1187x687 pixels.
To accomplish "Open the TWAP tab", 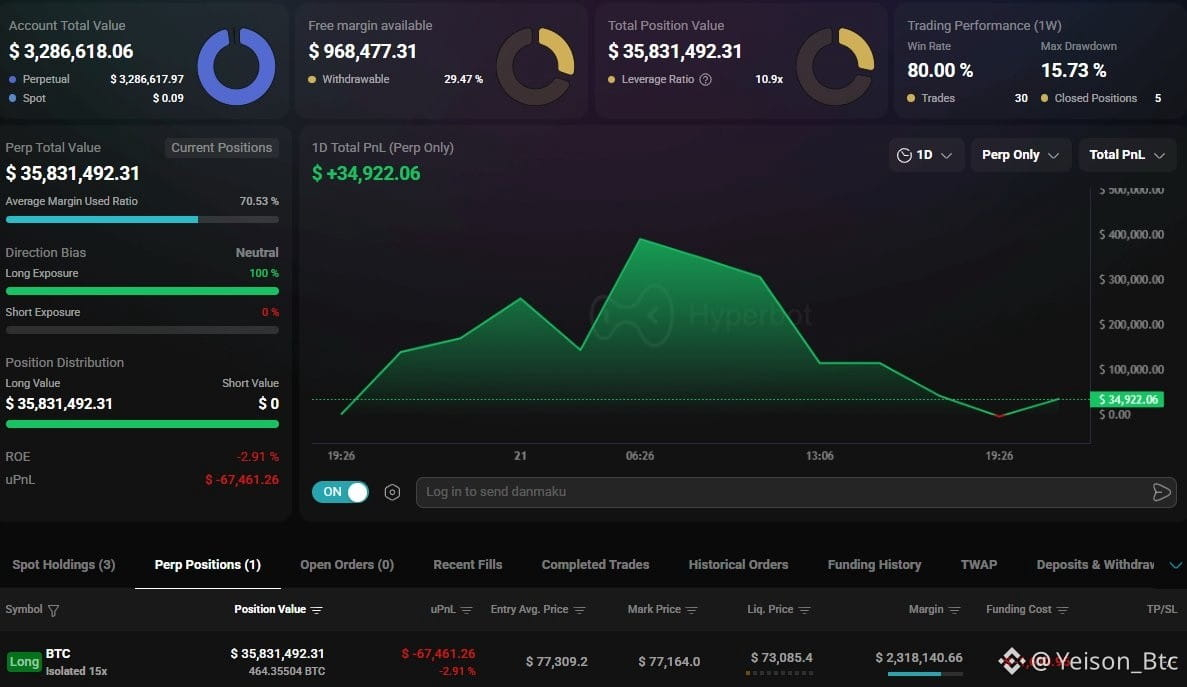I will [979, 564].
